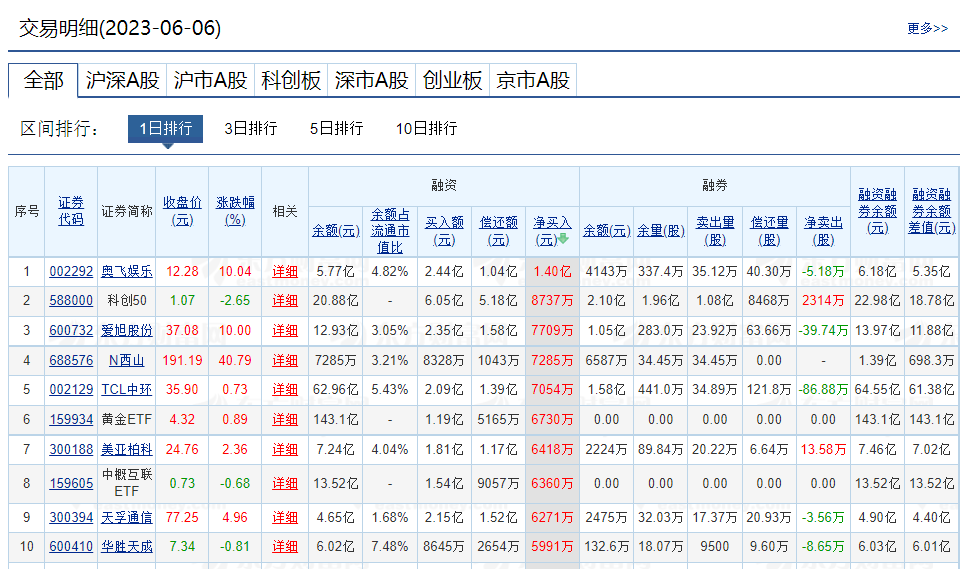Sort table by 涨跌幅 column header
The image size is (966, 569).
pos(236,210)
